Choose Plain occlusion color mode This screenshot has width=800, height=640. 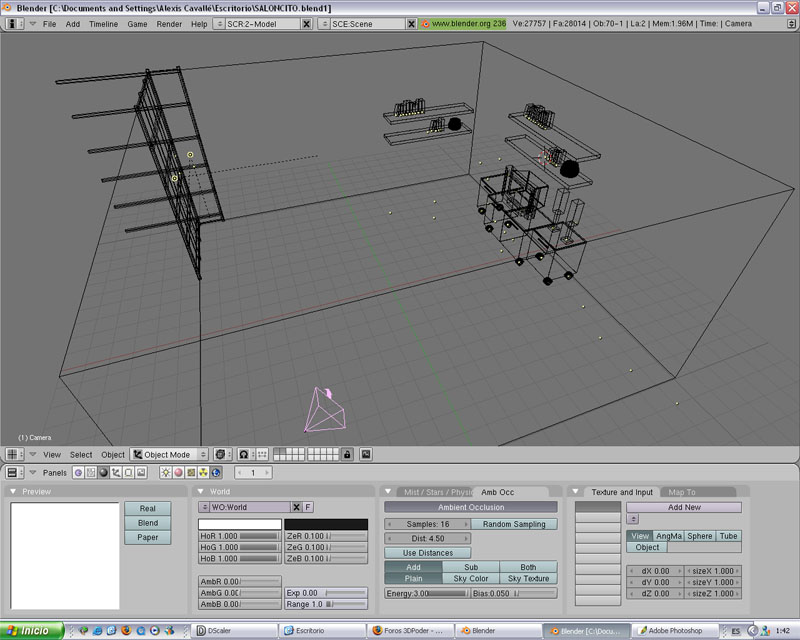(x=413, y=578)
